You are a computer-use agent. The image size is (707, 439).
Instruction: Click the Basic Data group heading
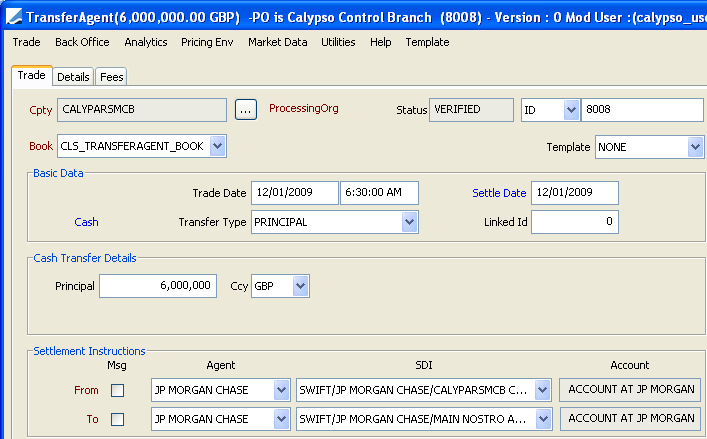click(x=58, y=173)
